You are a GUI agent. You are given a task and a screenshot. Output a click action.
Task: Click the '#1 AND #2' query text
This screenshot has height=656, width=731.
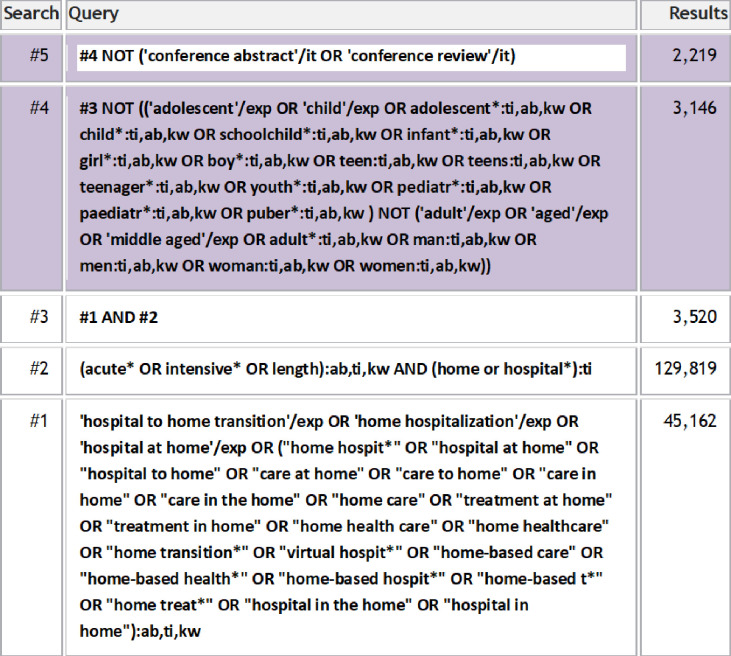click(118, 318)
